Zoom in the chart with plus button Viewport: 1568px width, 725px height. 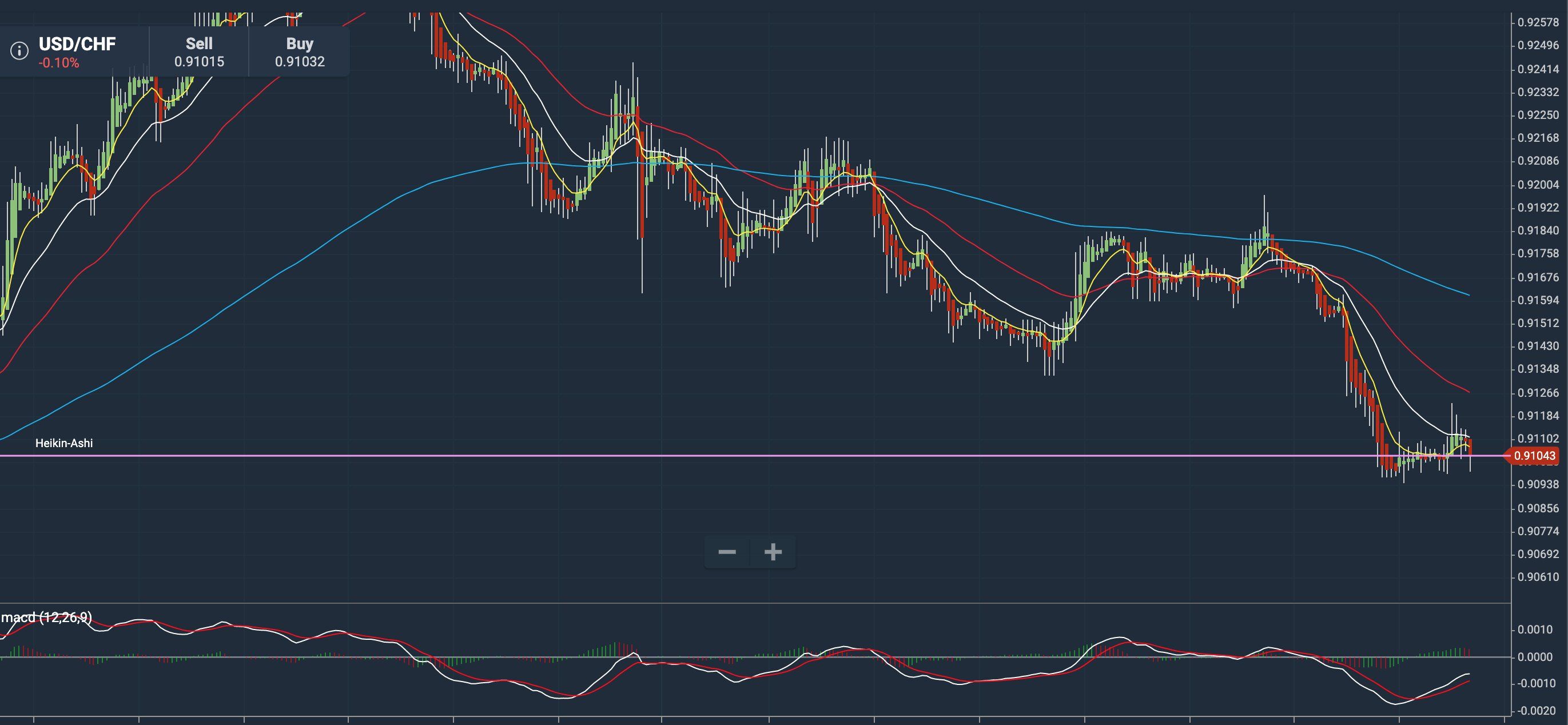pos(773,552)
